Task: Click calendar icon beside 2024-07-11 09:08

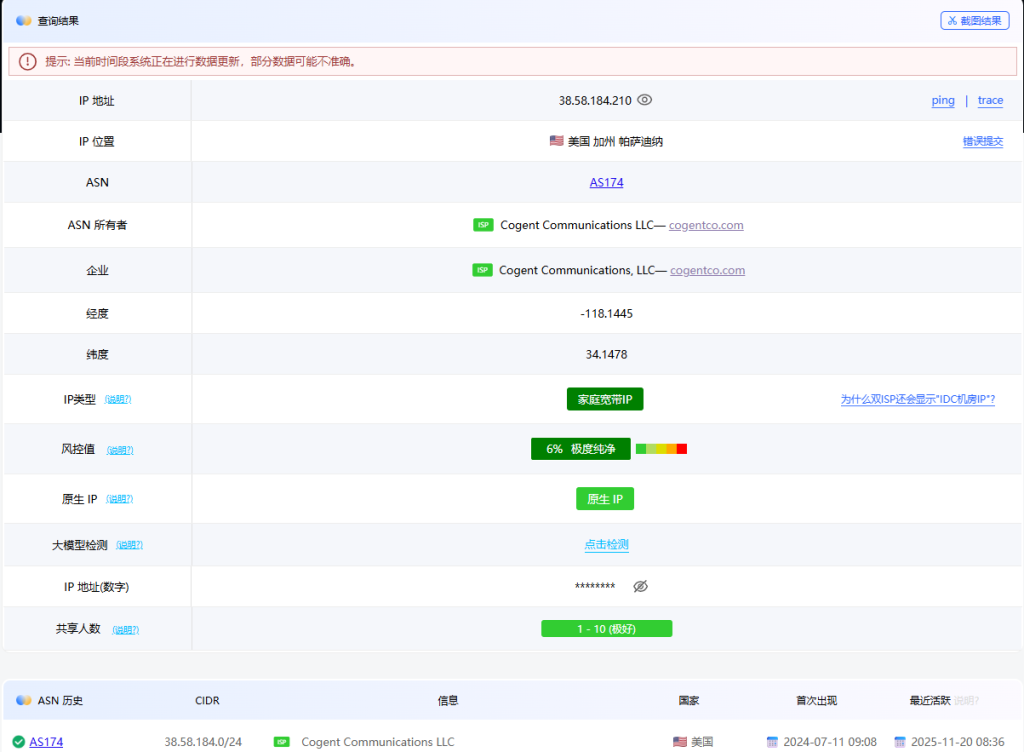Action: [x=772, y=742]
